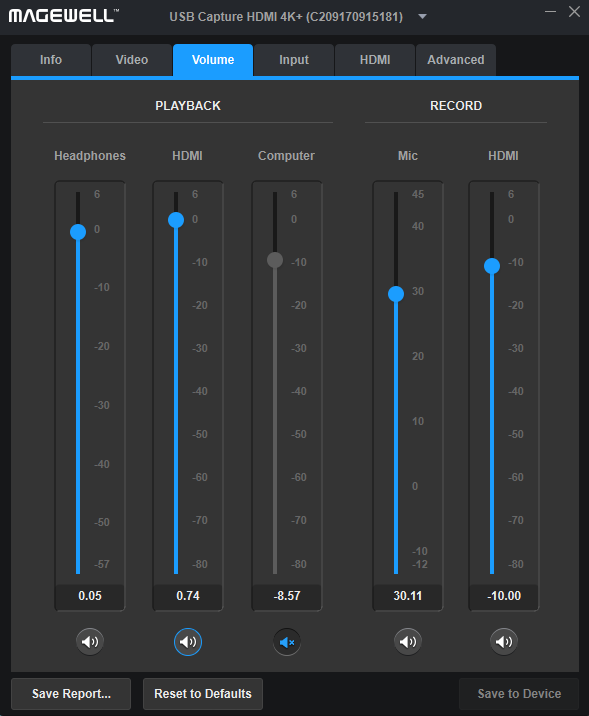Click the Magewell logo
The height and width of the screenshot is (716, 589).
click(63, 16)
